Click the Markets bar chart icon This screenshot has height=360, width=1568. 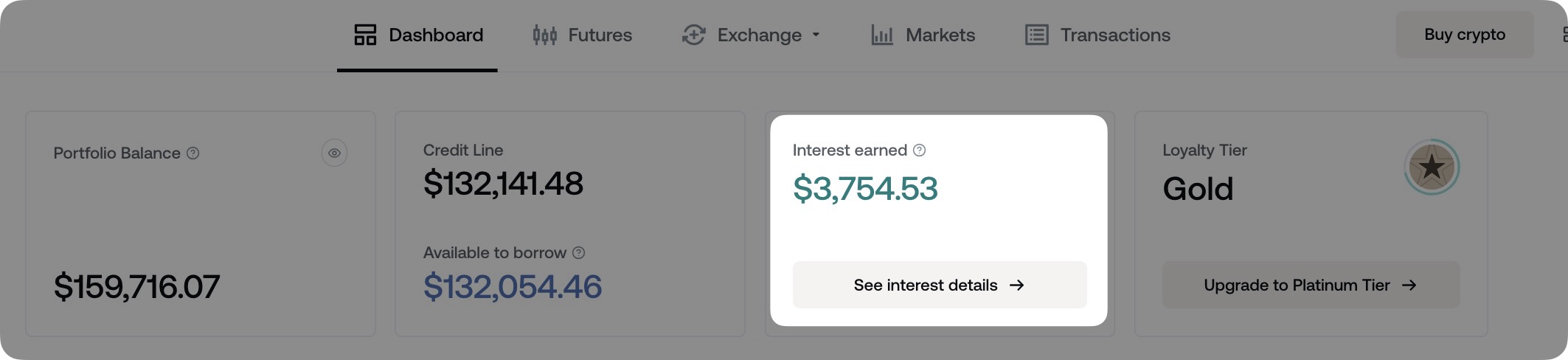[x=882, y=35]
